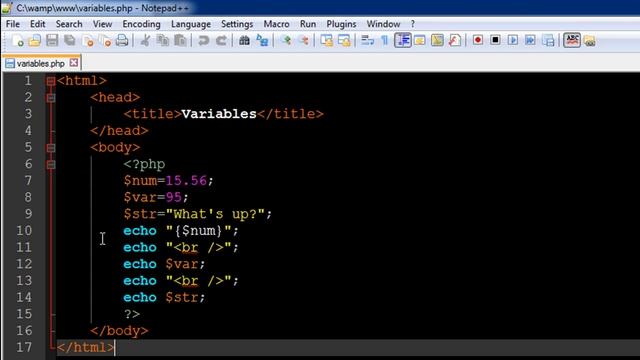Click the closing ?> tag on line 15
640x360 pixels.
pos(132,314)
